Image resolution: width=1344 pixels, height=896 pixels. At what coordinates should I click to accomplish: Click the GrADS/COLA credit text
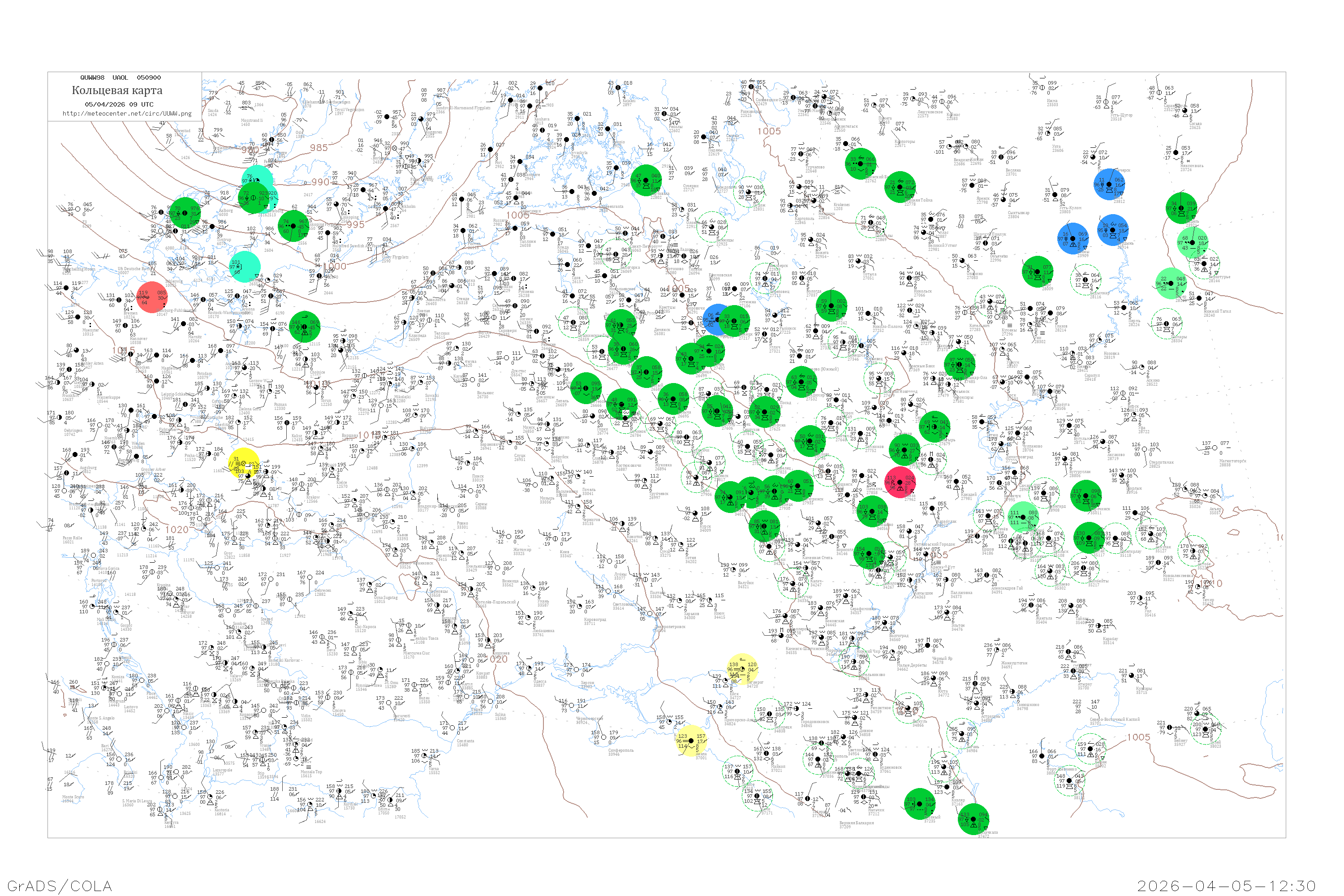pyautogui.click(x=60, y=885)
